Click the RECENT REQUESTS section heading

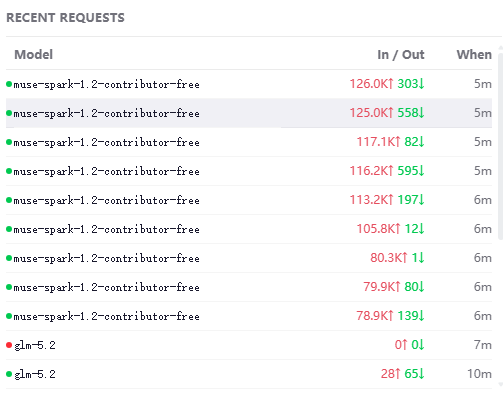pos(65,18)
